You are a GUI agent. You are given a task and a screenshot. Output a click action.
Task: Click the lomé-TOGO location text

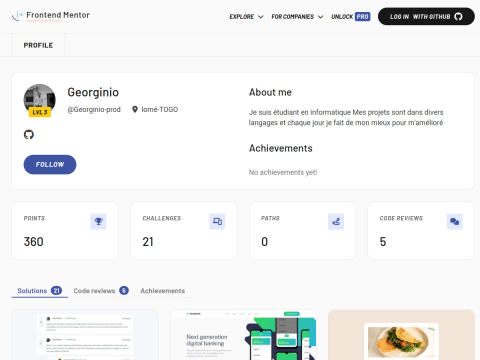(x=160, y=109)
